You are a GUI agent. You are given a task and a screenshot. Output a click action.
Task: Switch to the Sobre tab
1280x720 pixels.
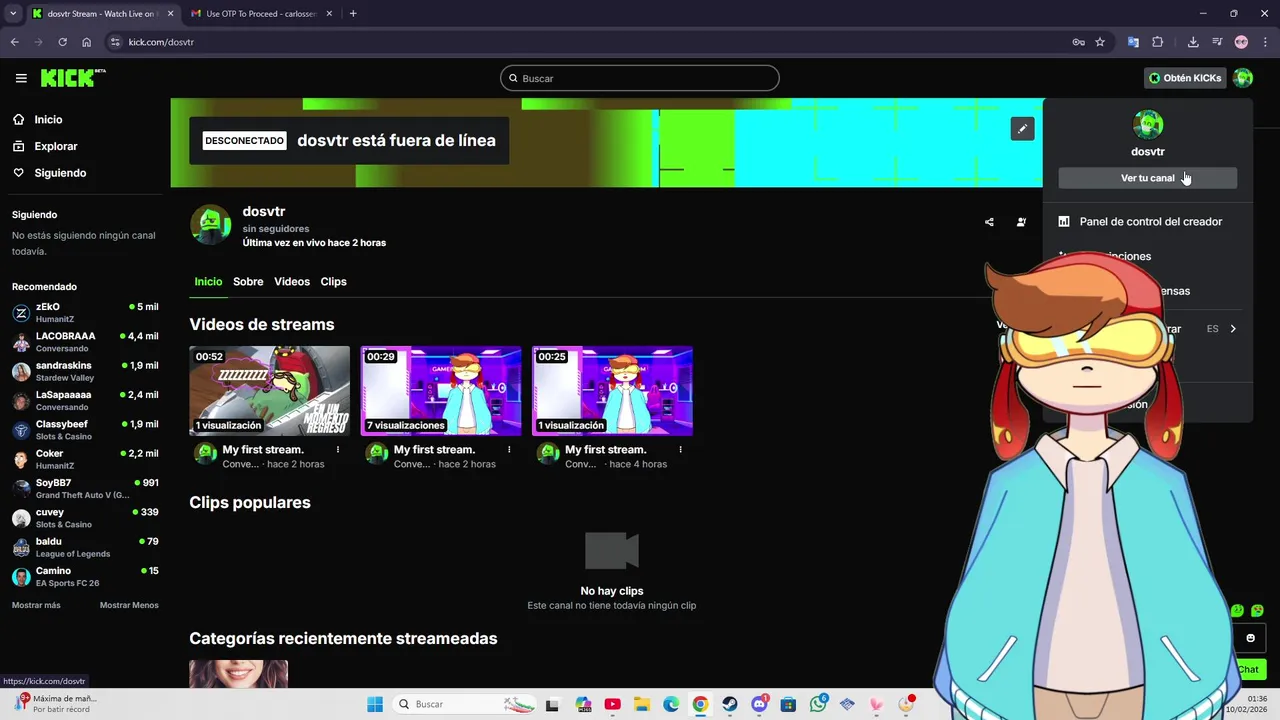(x=248, y=282)
